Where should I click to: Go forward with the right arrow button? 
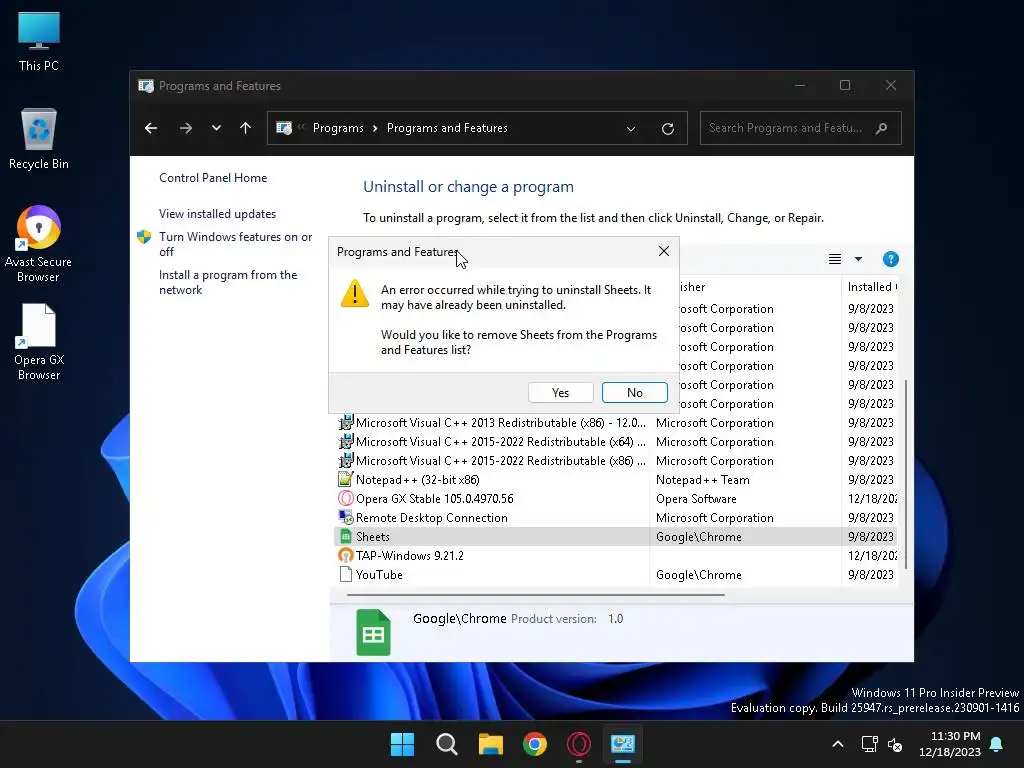[x=185, y=128]
